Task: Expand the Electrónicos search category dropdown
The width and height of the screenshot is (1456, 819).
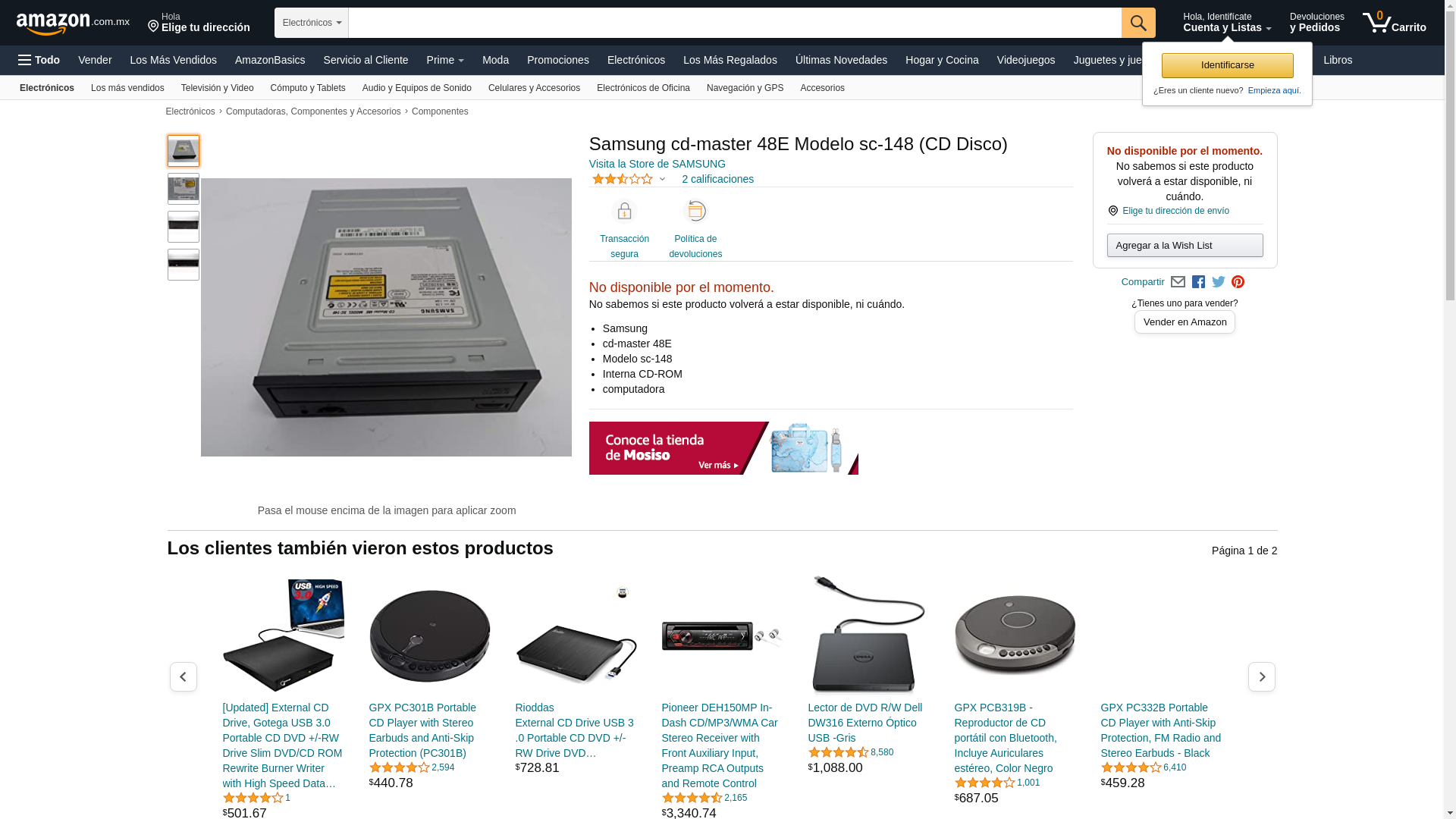Action: (312, 23)
